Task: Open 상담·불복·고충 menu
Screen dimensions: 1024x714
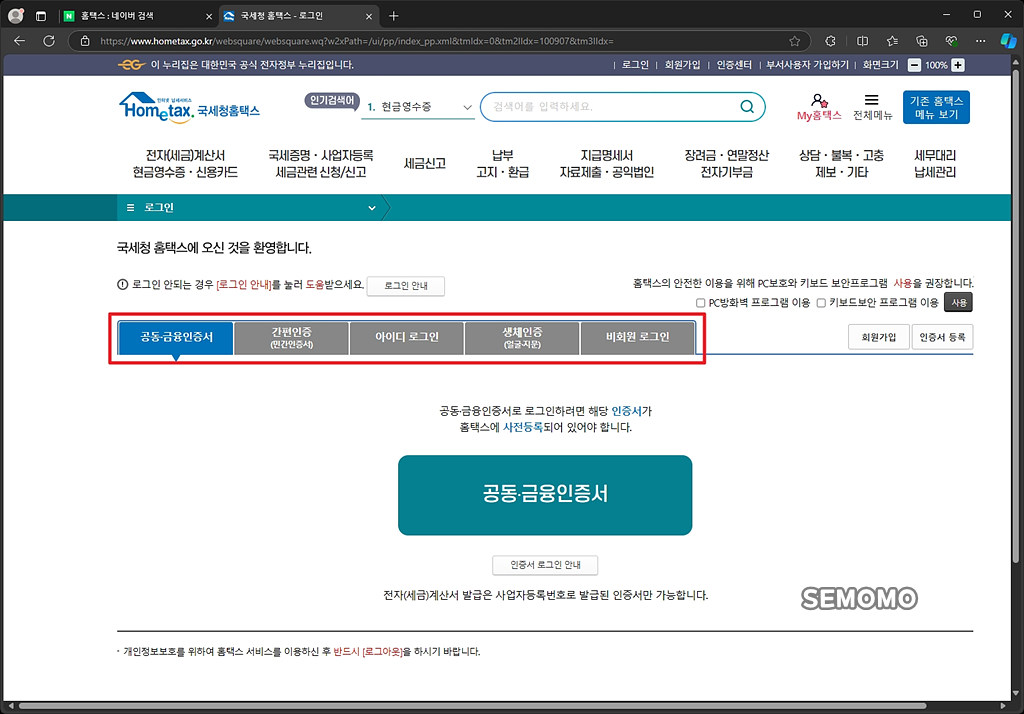Action: point(841,163)
